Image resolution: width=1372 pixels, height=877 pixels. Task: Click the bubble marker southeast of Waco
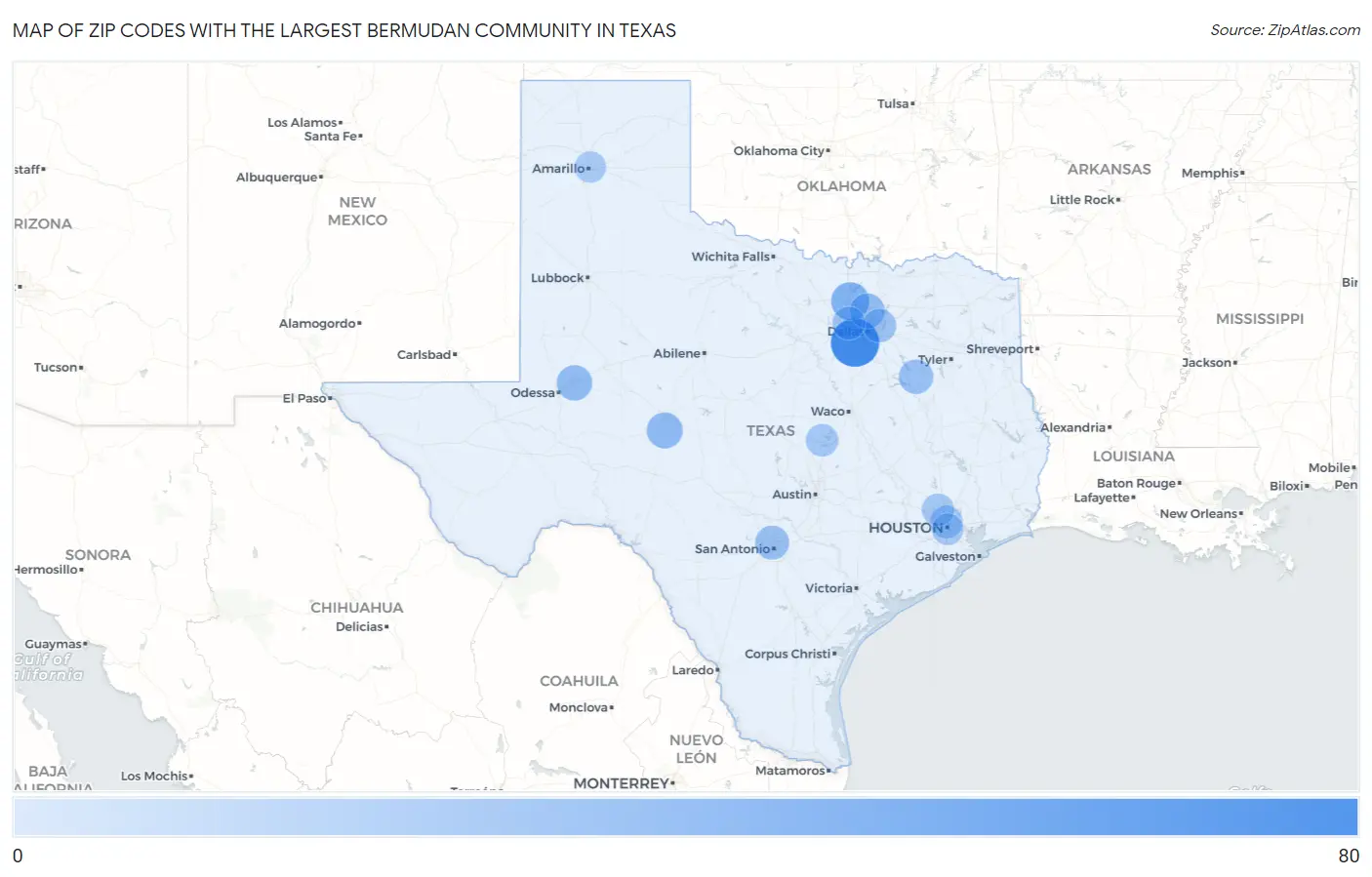coord(822,440)
